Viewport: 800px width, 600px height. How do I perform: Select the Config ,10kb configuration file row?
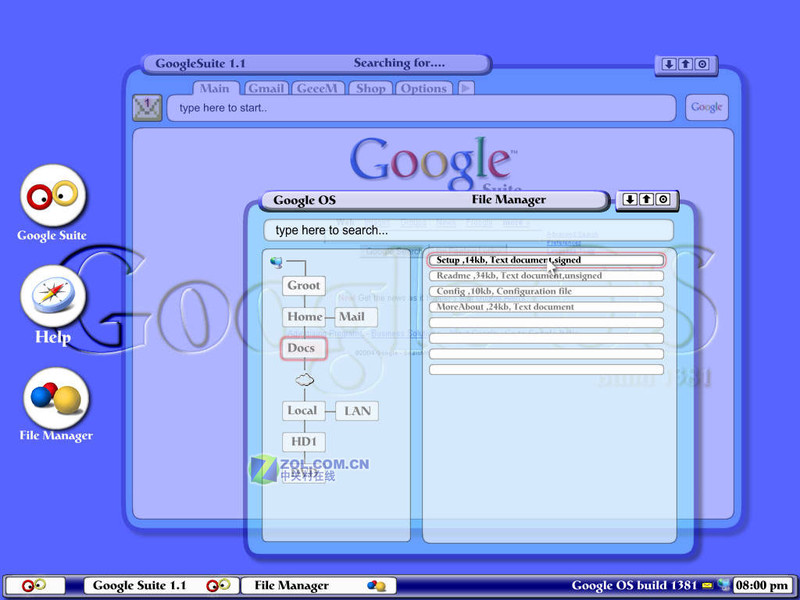click(x=546, y=291)
